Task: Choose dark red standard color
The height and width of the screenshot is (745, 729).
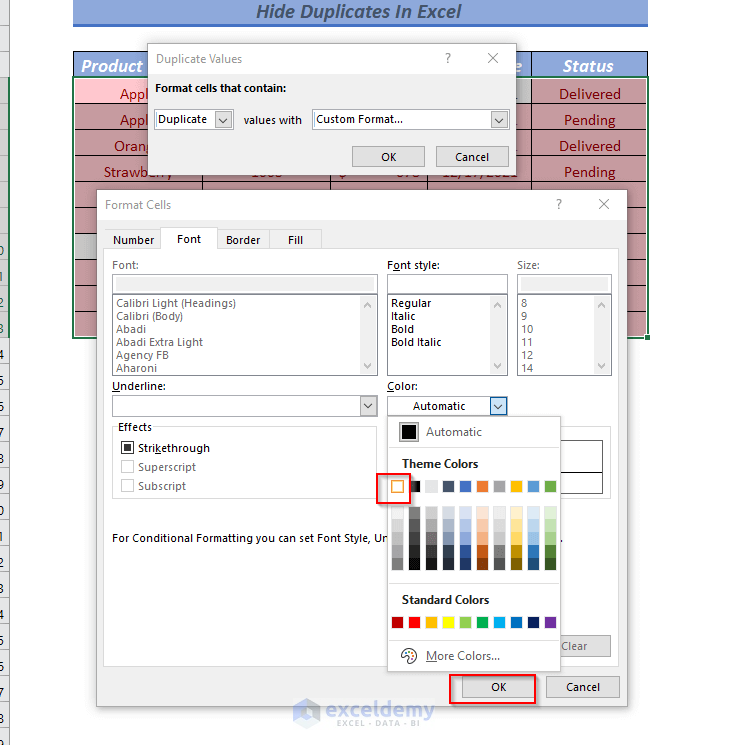Action: coord(397,622)
